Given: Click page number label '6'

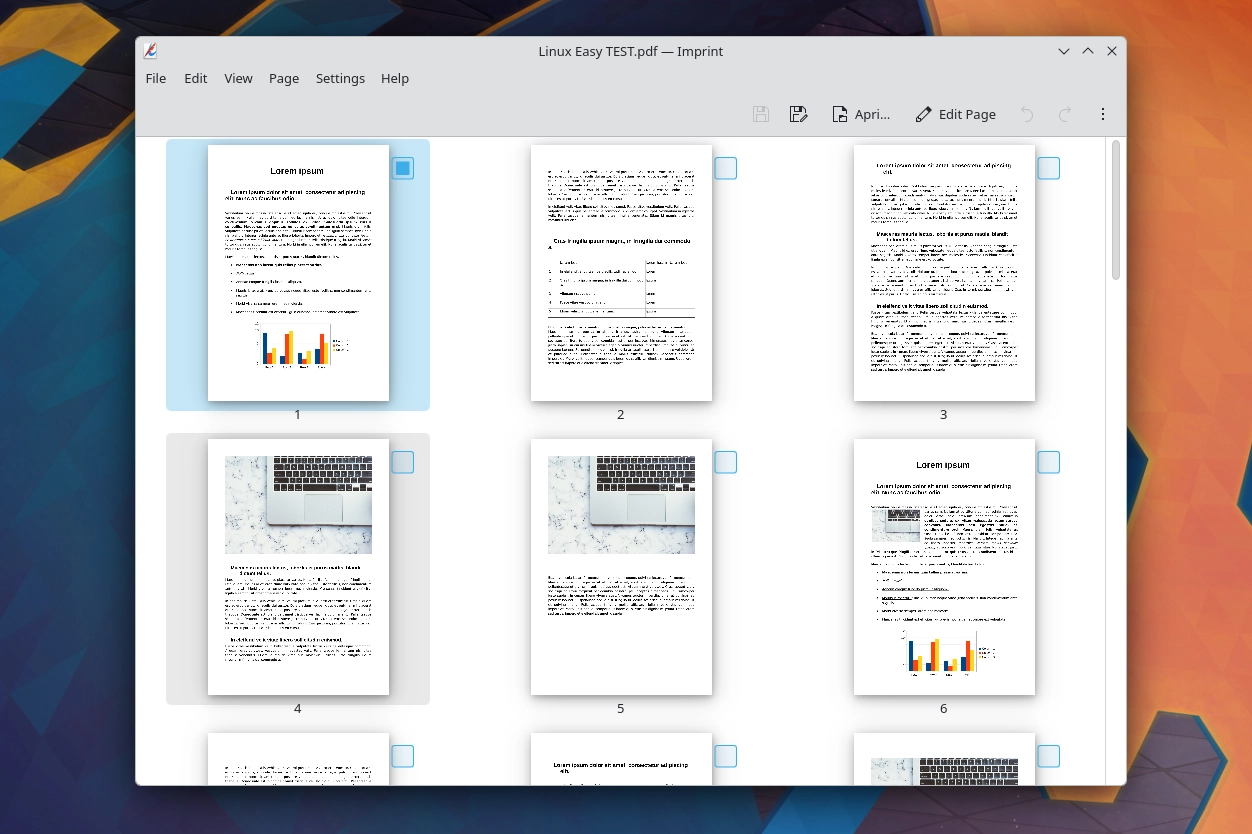Looking at the screenshot, I should [944, 708].
